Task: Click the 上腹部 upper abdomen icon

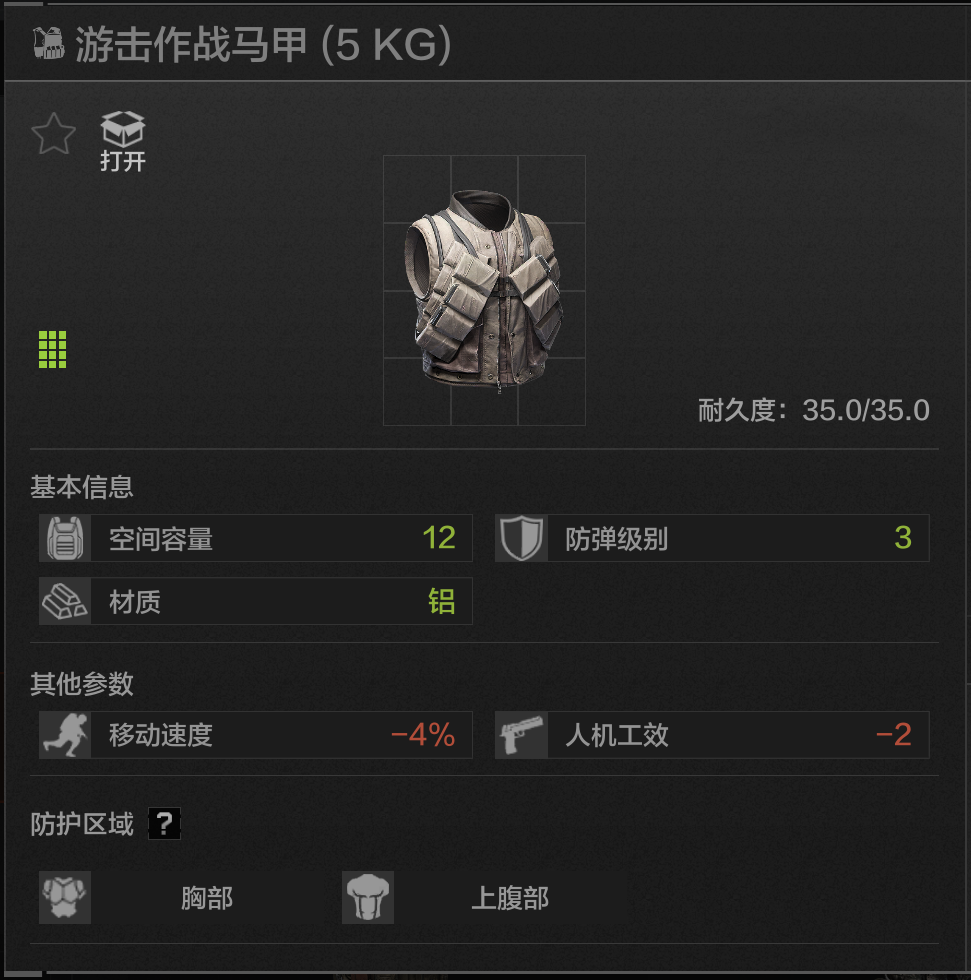Action: coord(368,898)
